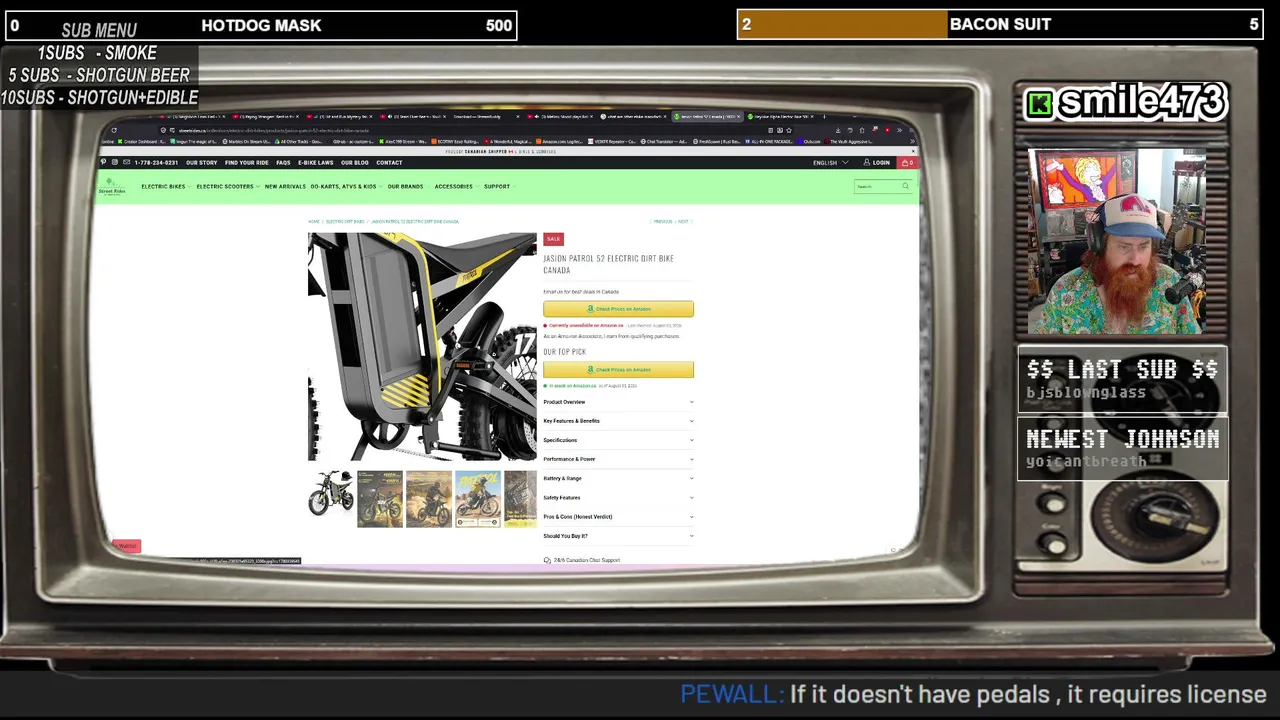This screenshot has height=720, width=1280.
Task: Click the Electric Dirt Bikes breadcrumb
Action: [x=345, y=222]
